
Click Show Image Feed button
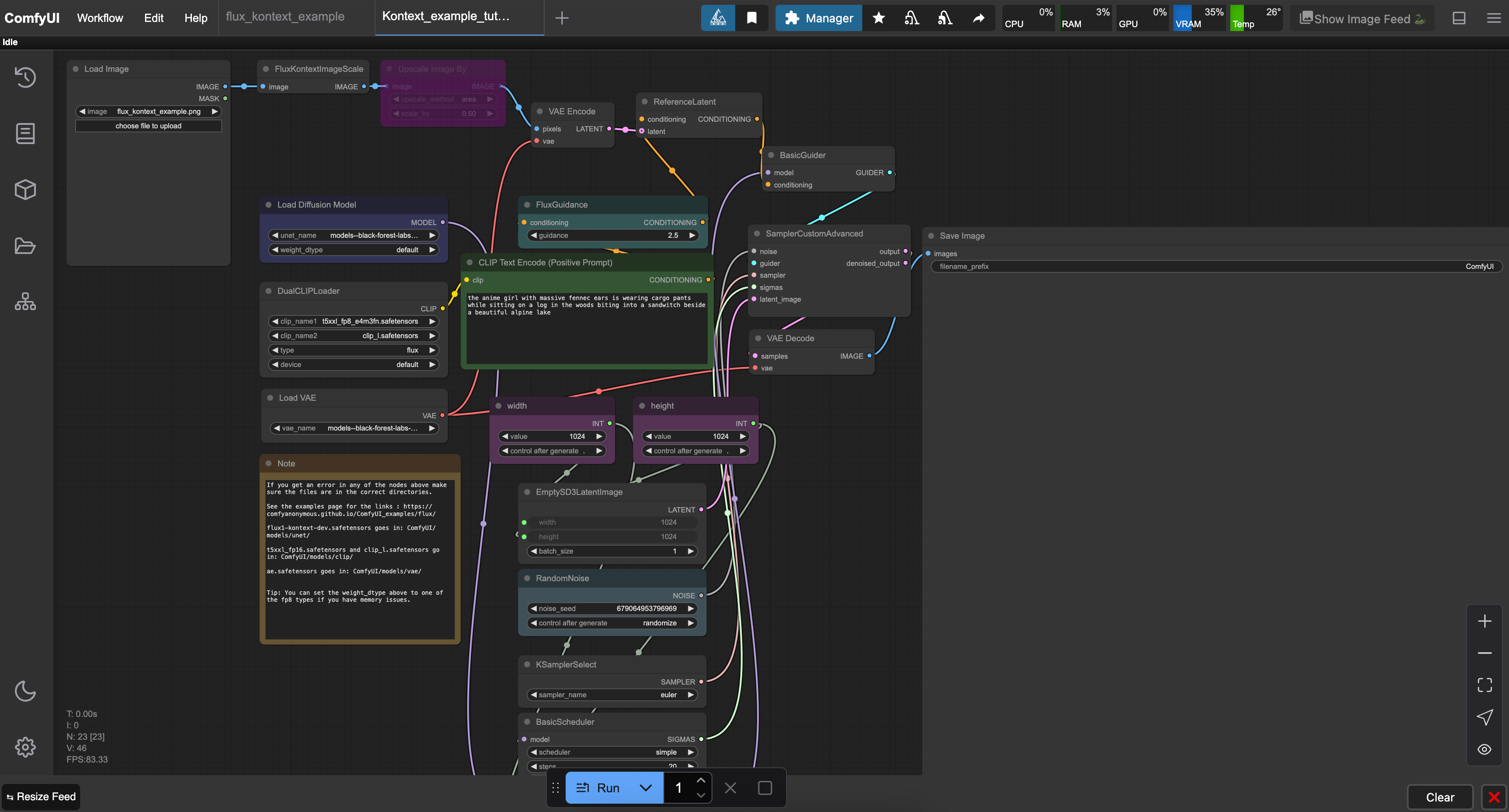1361,19
